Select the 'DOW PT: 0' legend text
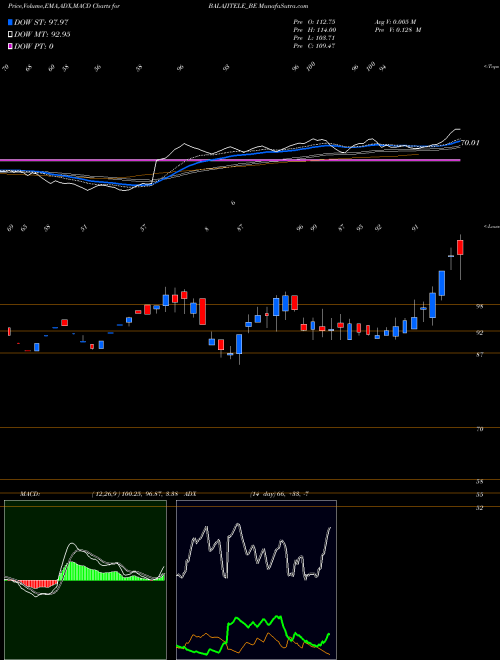Screen dimensions: 500x660 click(x=34, y=46)
